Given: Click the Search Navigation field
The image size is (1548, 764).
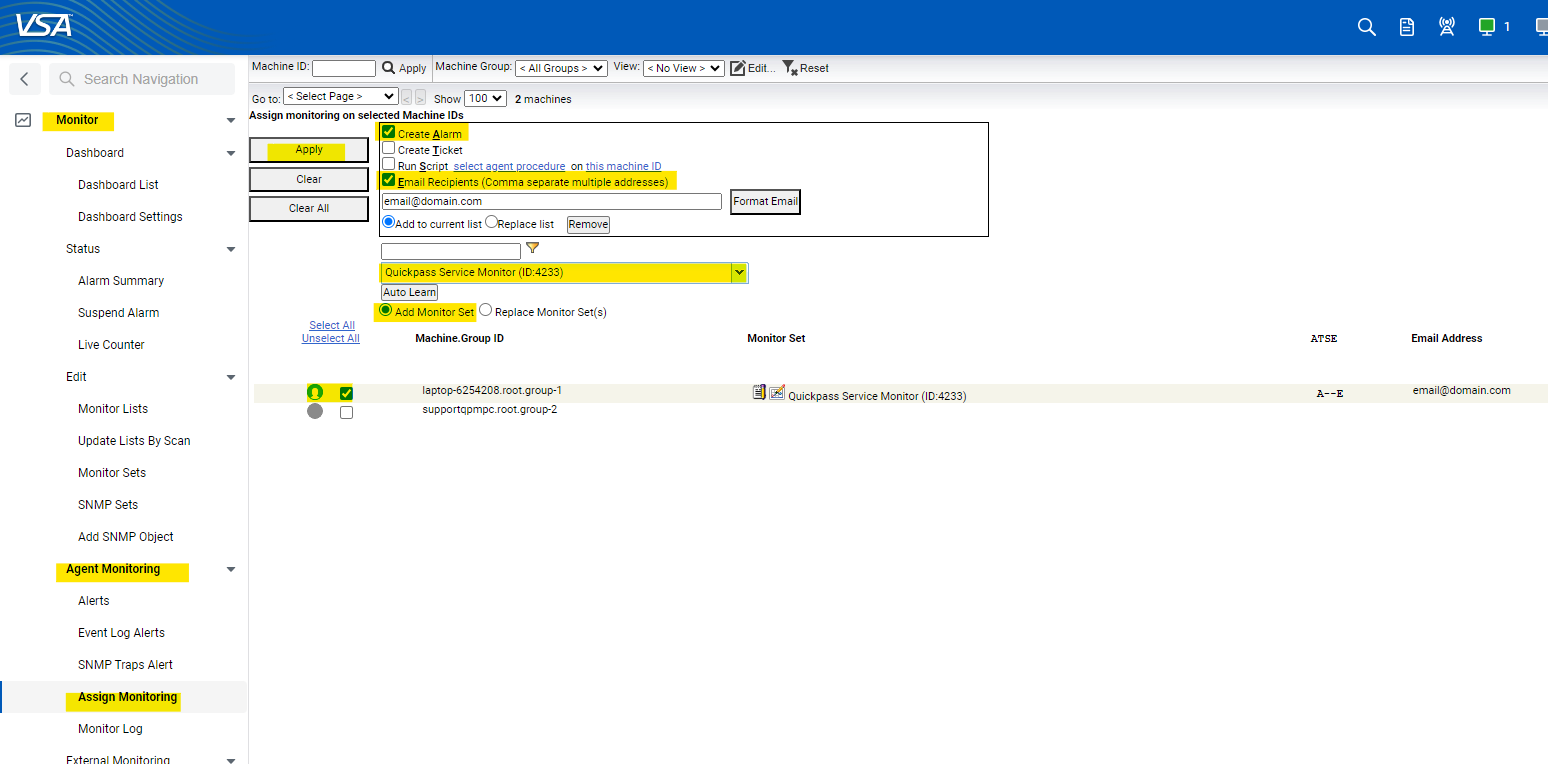Looking at the screenshot, I should coord(142,79).
